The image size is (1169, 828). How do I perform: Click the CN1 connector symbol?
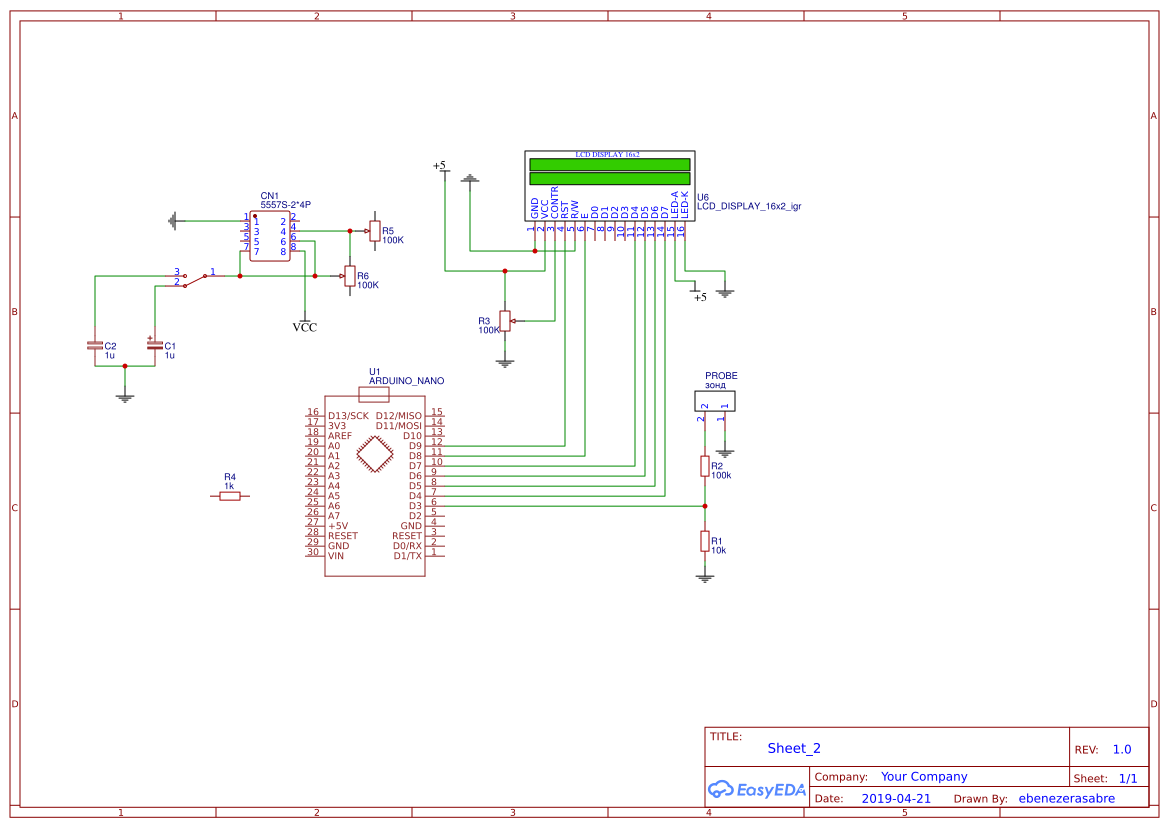point(268,234)
